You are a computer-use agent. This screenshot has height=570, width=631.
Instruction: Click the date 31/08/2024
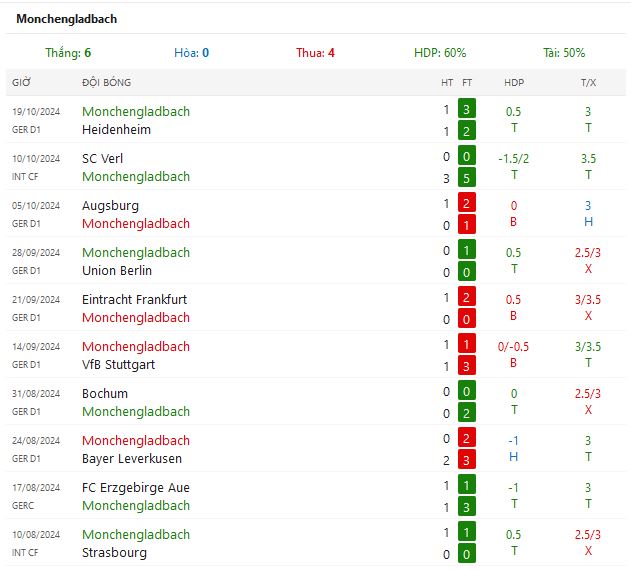(36, 394)
